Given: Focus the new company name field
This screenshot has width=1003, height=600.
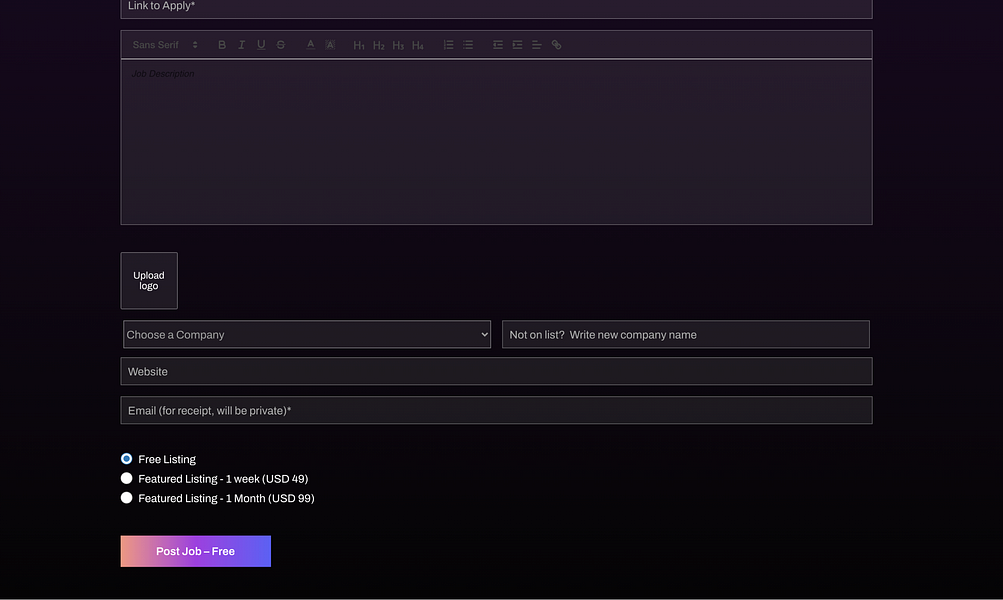Looking at the screenshot, I should point(686,335).
